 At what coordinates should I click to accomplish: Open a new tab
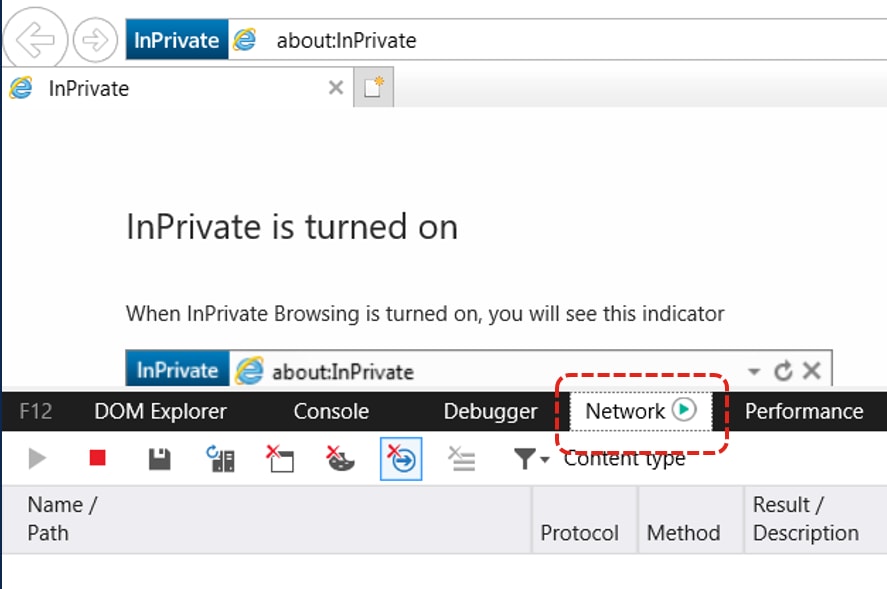tap(373, 88)
